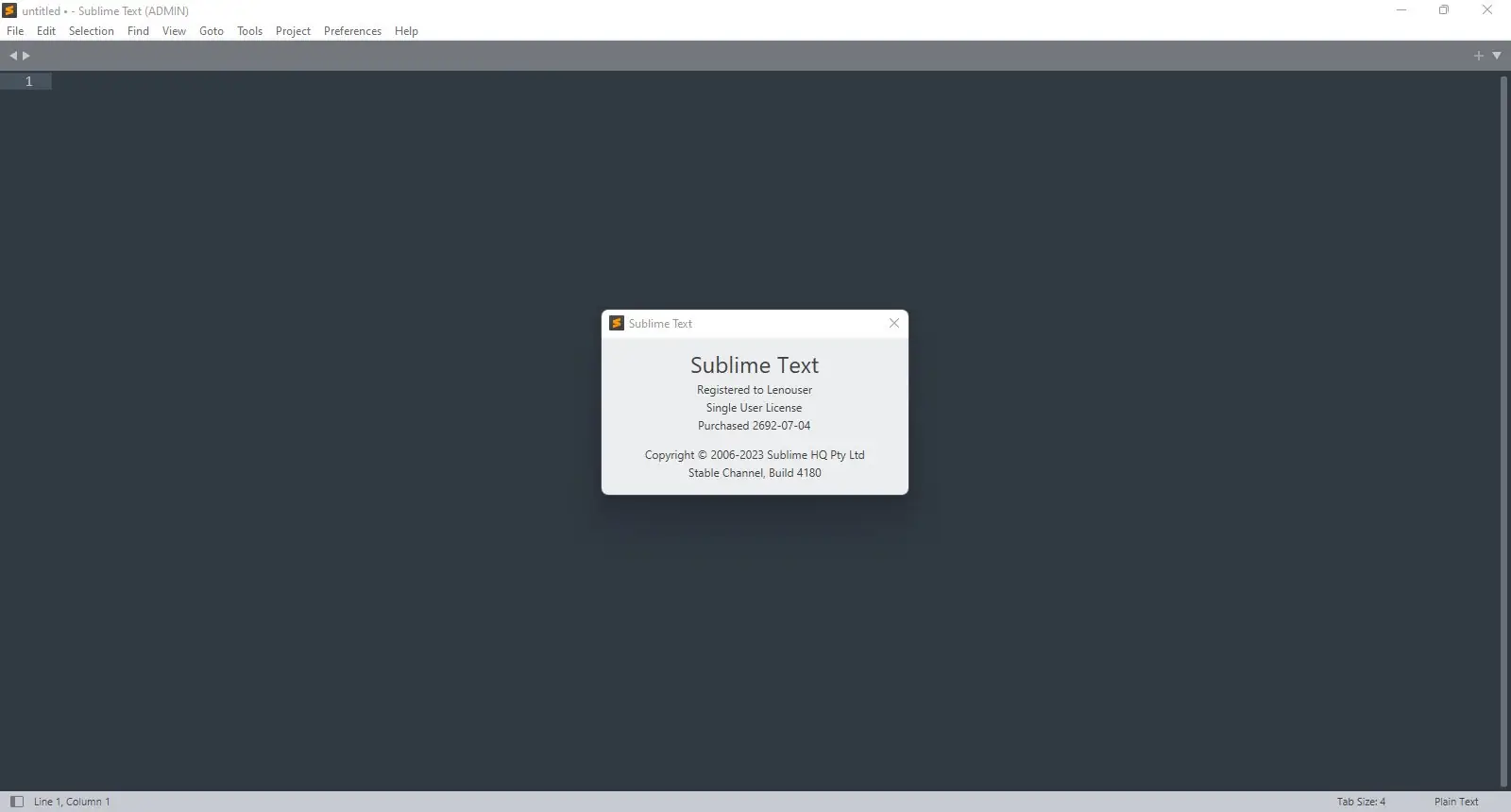
Task: Open the Help menu
Action: 406,31
